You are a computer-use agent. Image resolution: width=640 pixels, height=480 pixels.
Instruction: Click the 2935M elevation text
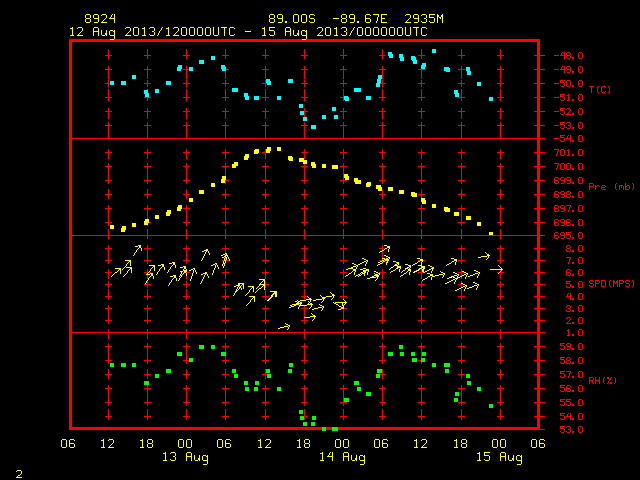coord(424,19)
